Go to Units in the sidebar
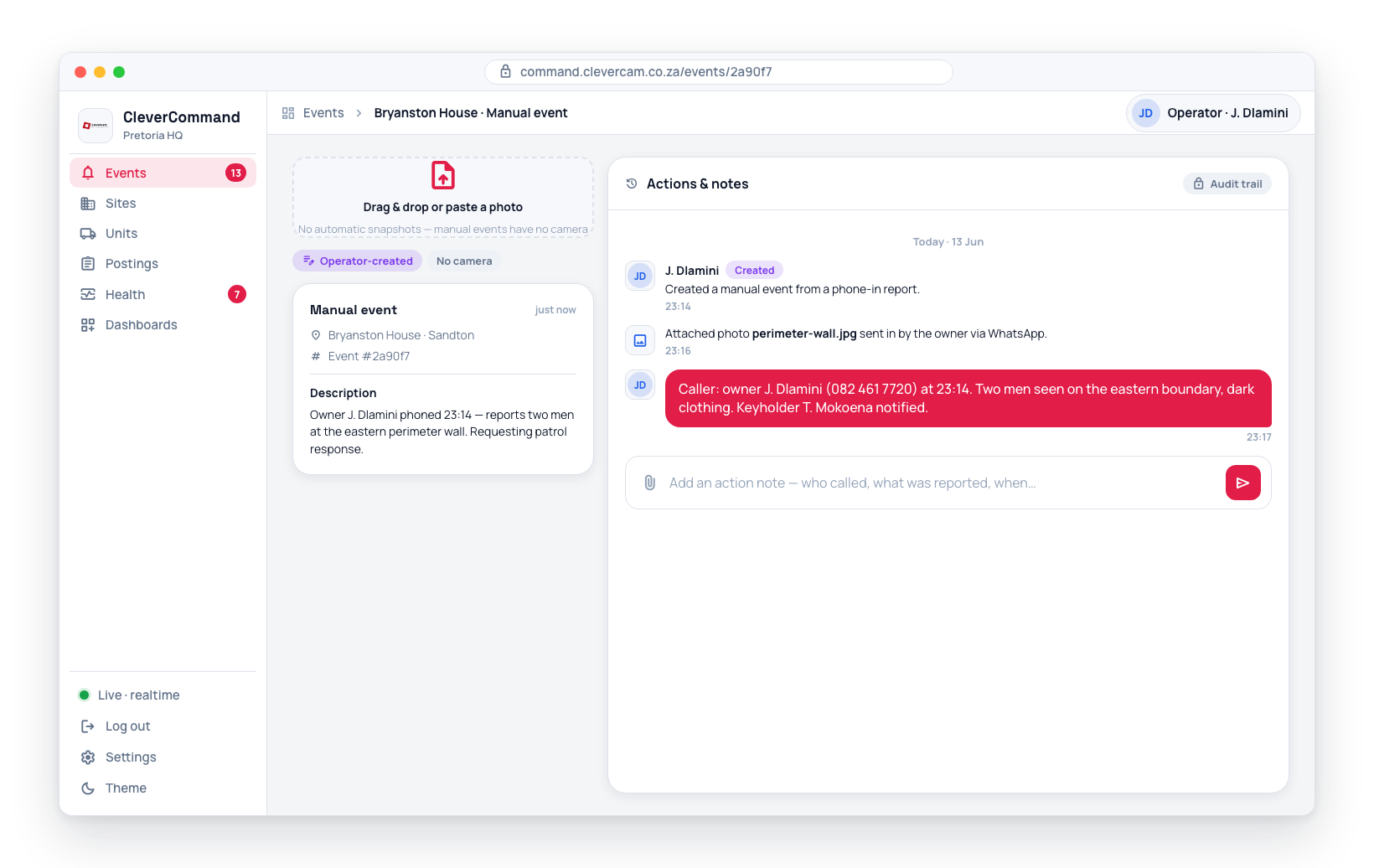This screenshot has width=1374, height=868. [x=163, y=234]
